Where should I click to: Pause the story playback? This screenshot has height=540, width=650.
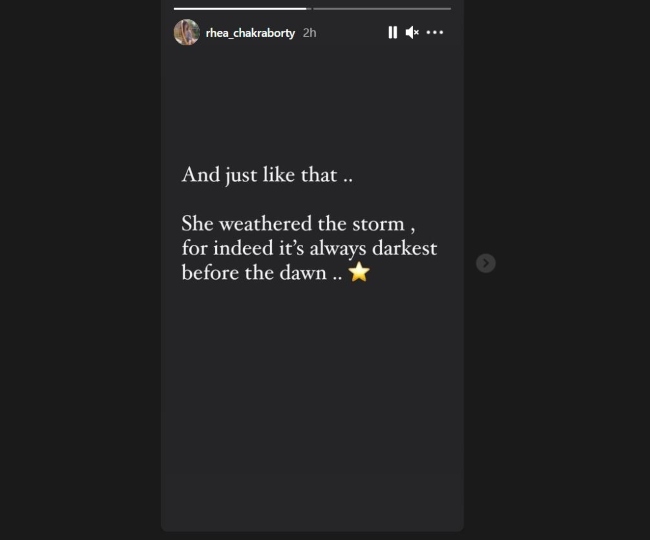click(x=393, y=32)
